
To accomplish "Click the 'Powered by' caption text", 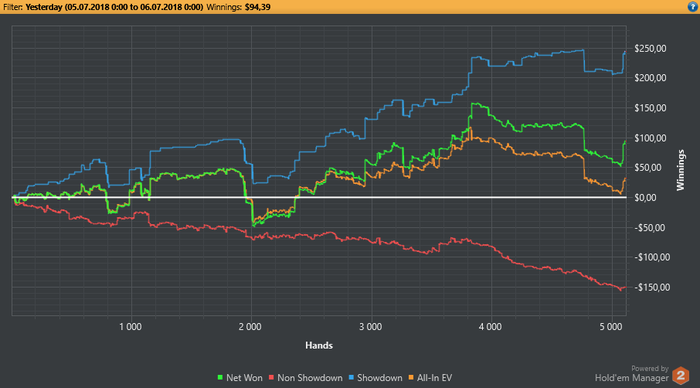I will (650, 368).
